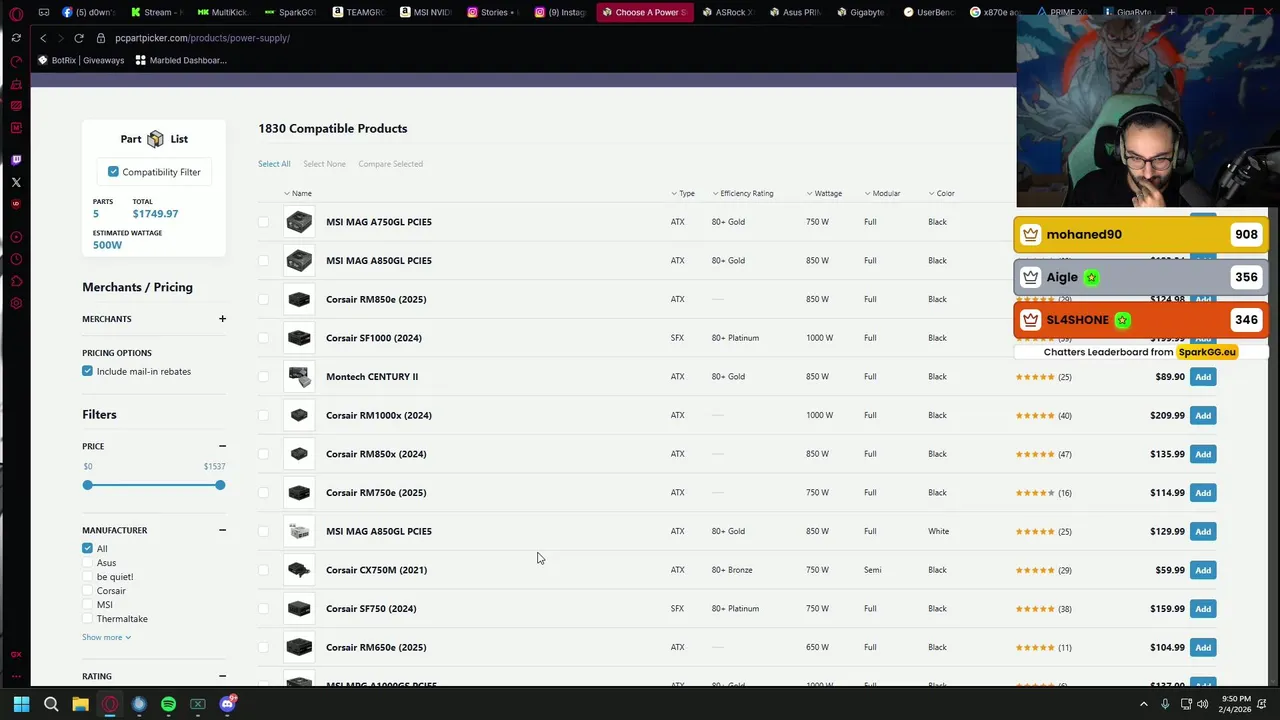The image size is (1280, 720).
Task: Click the browser reload button
Action: [x=79, y=38]
